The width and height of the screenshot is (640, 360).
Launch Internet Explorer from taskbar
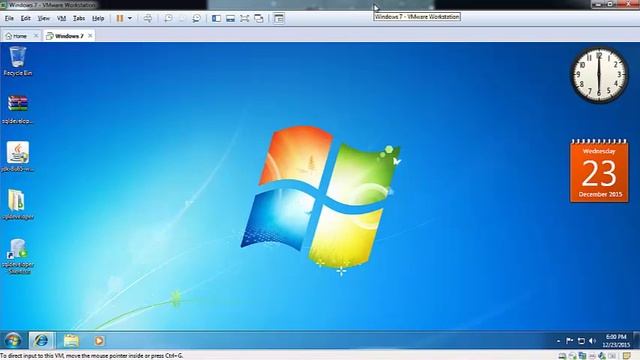pyautogui.click(x=41, y=340)
